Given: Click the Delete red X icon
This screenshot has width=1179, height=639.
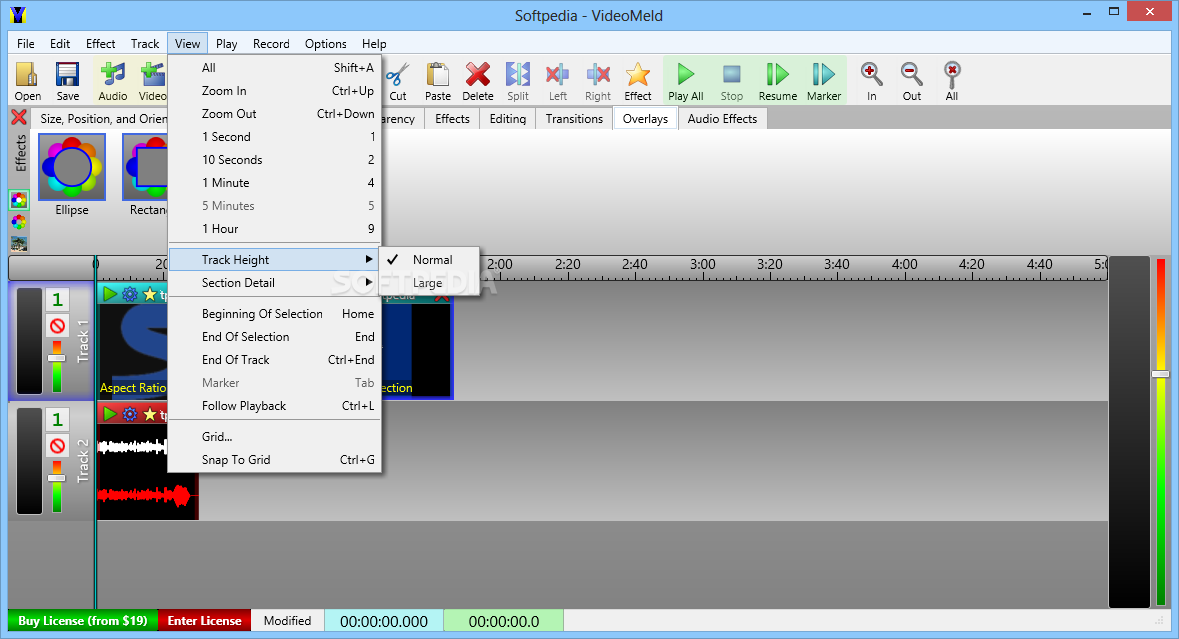Looking at the screenshot, I should pyautogui.click(x=477, y=81).
